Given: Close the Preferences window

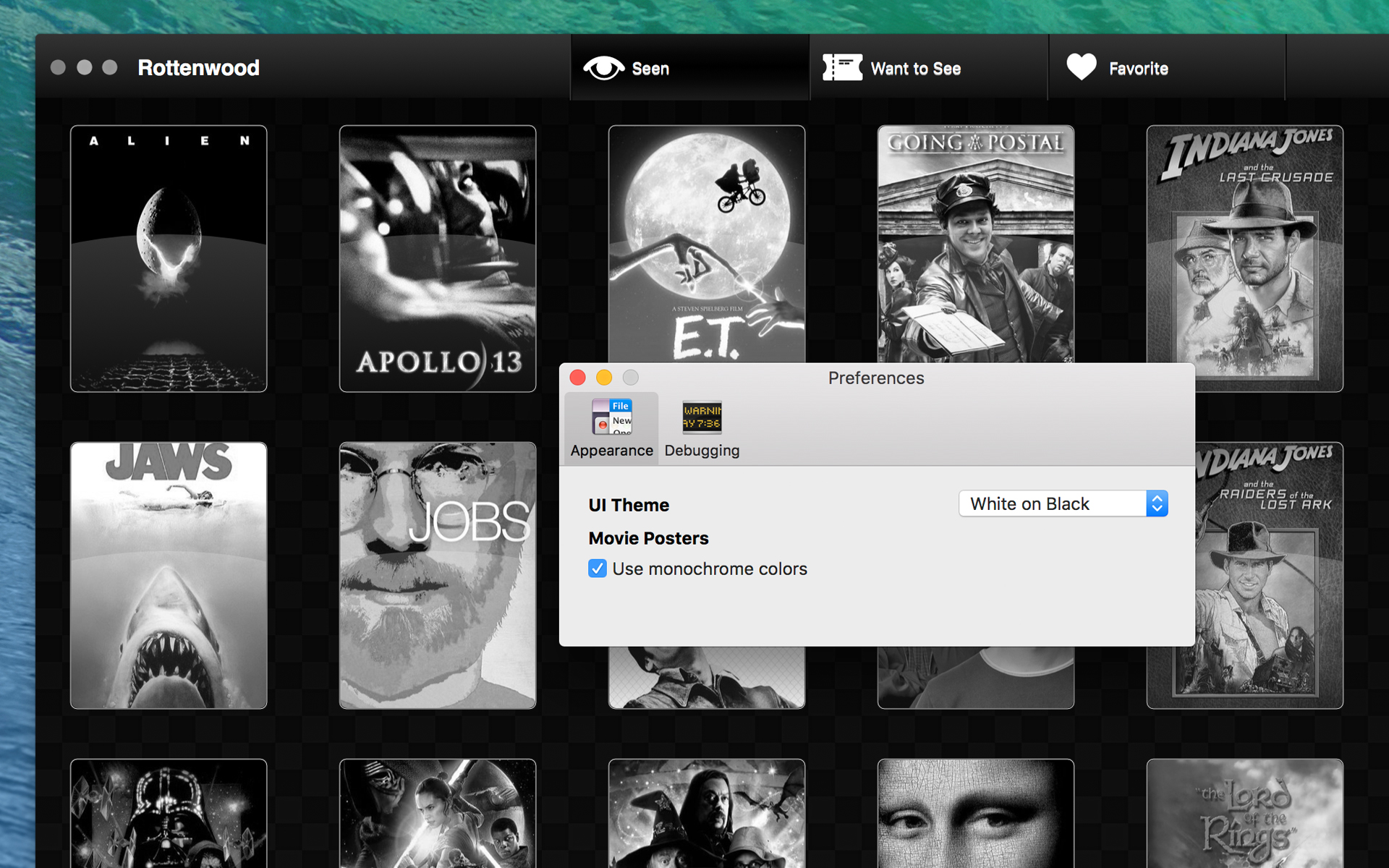Looking at the screenshot, I should coord(577,378).
